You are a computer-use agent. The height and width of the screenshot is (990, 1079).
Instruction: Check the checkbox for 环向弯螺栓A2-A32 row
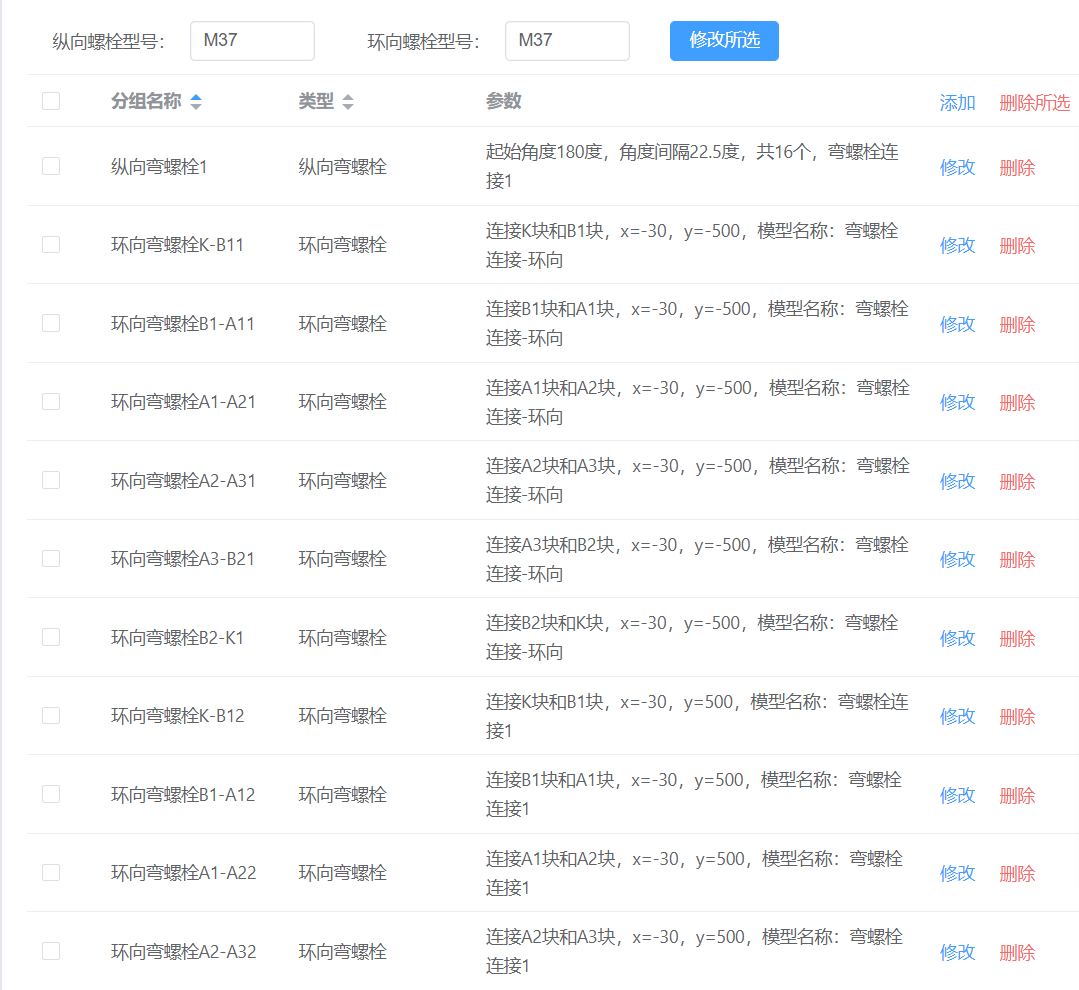click(51, 951)
